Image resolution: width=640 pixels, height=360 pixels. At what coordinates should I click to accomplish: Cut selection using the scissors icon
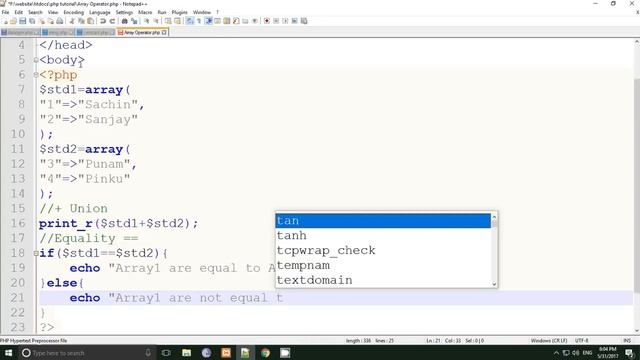pyautogui.click(x=72, y=21)
